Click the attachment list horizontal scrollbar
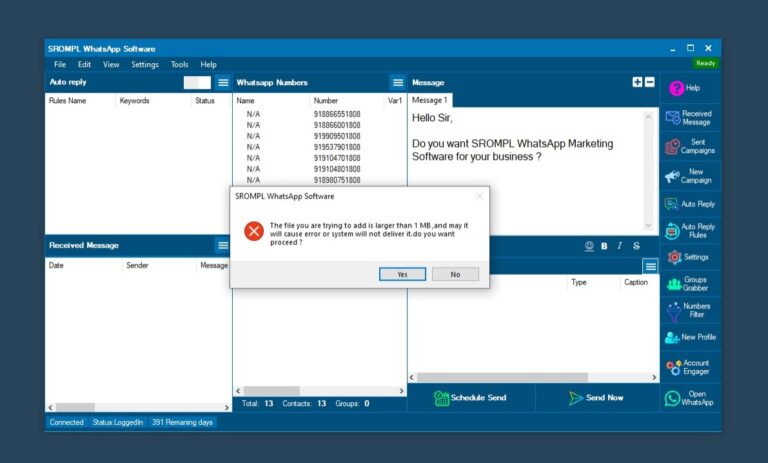768x463 pixels. tap(530, 377)
